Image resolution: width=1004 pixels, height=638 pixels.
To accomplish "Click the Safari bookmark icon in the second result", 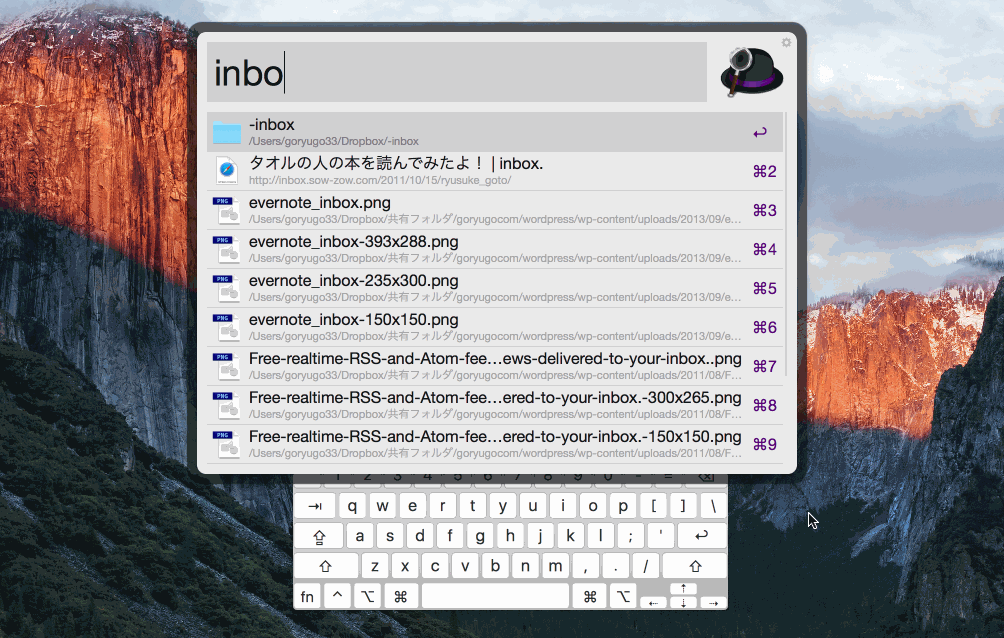I will (x=227, y=171).
